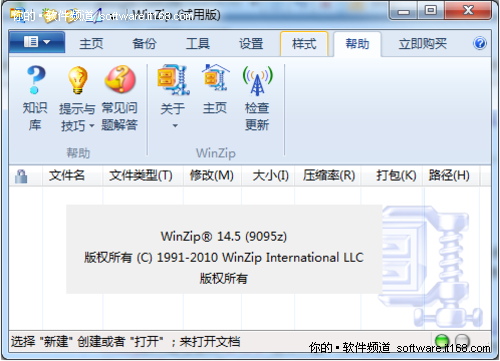Sort by 修改(M) column header
The height and width of the screenshot is (361, 500).
pos(212,176)
